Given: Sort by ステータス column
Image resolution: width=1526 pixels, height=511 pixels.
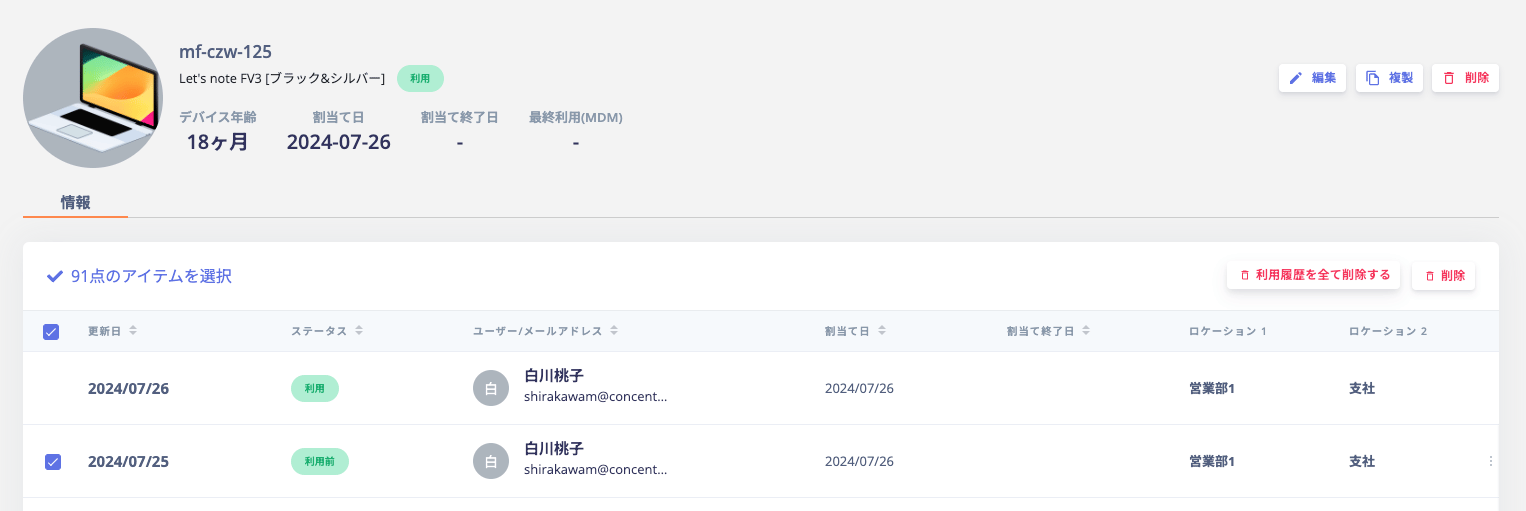Looking at the screenshot, I should point(327,331).
